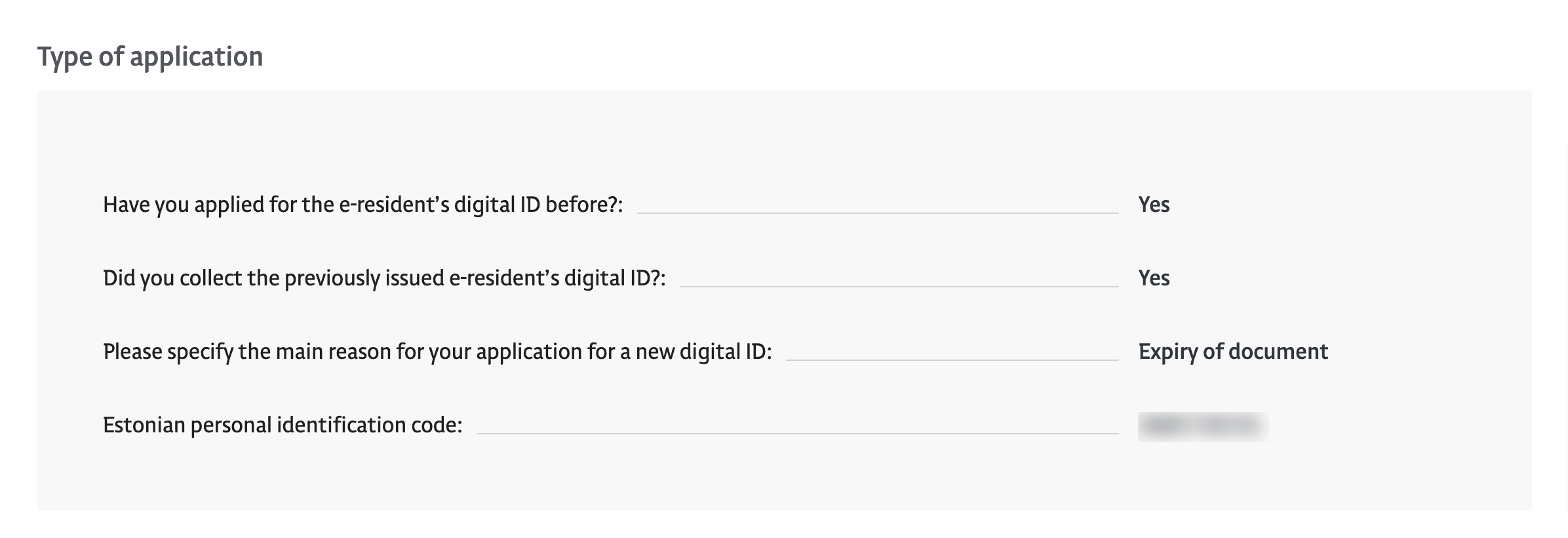This screenshot has width=1568, height=538.
Task: Click the blurred personal identification code value
Action: 1203,426
